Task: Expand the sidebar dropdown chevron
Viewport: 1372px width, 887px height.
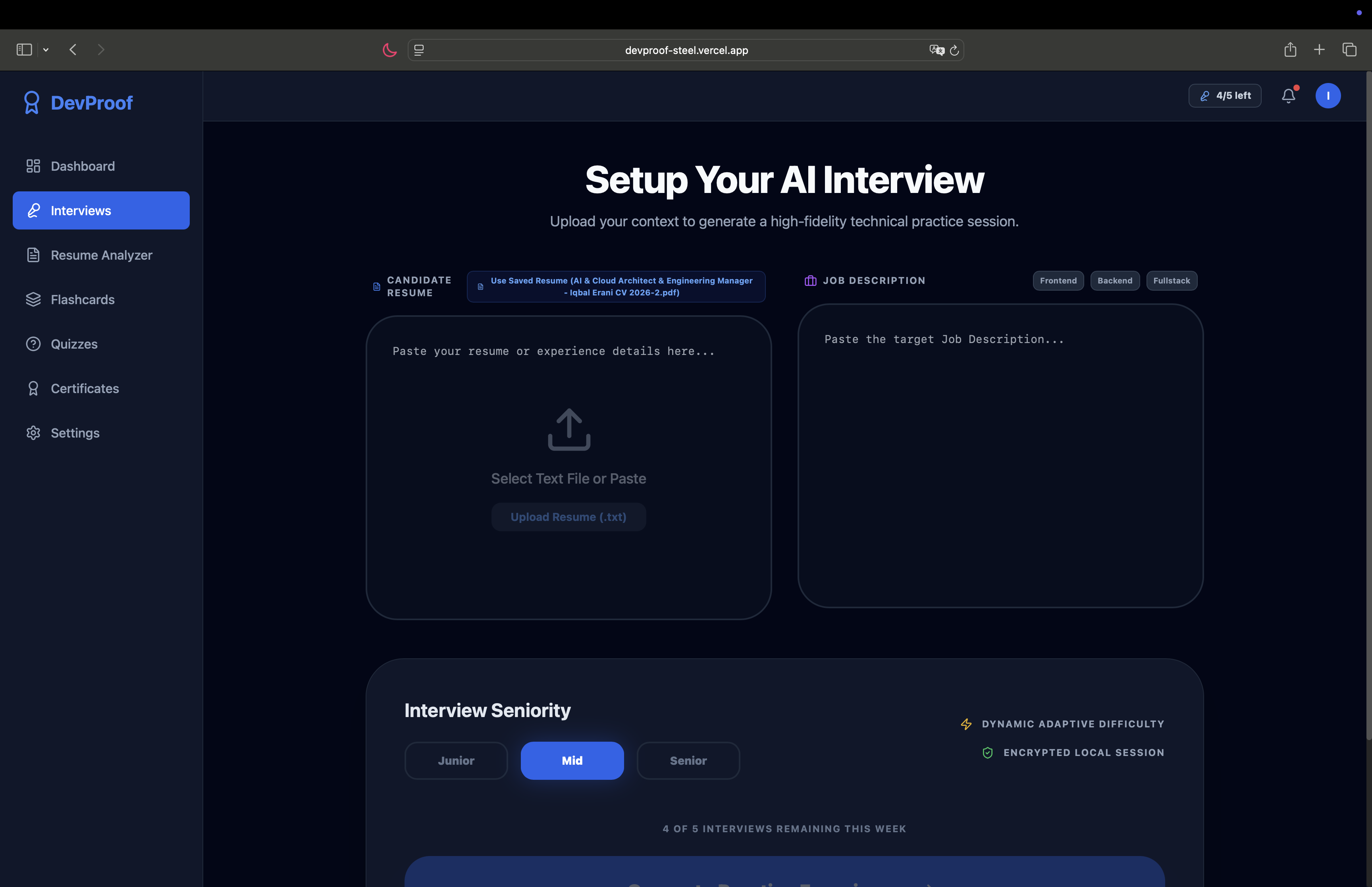Action: pyautogui.click(x=46, y=50)
